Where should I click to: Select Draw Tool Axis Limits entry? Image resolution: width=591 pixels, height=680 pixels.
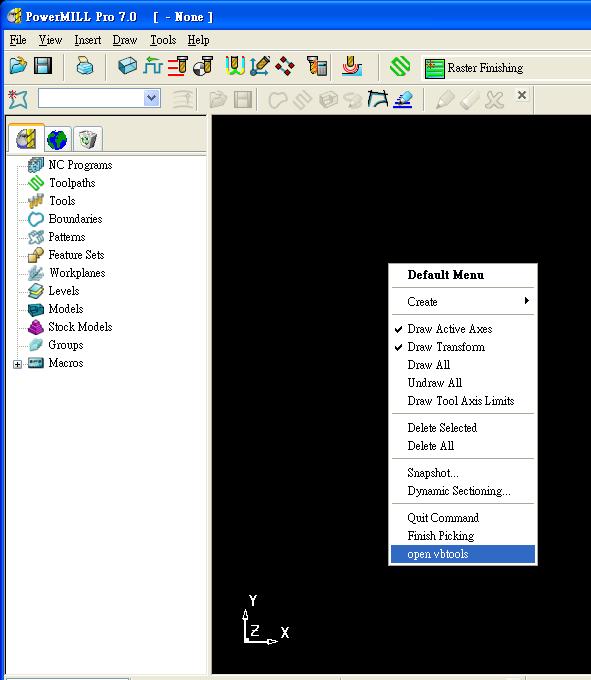click(x=463, y=401)
